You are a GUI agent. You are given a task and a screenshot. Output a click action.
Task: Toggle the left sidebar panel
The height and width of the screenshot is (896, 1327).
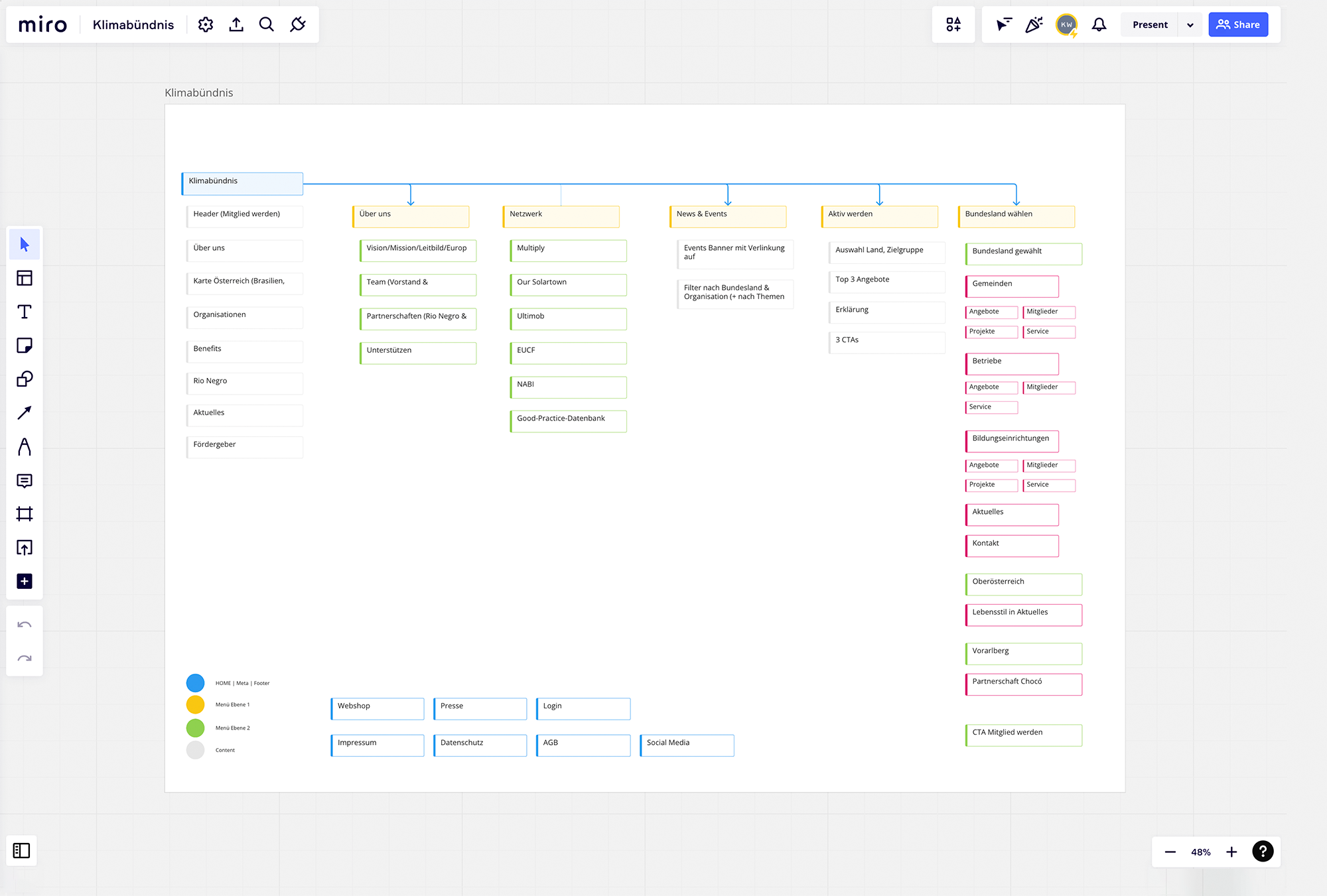click(21, 851)
